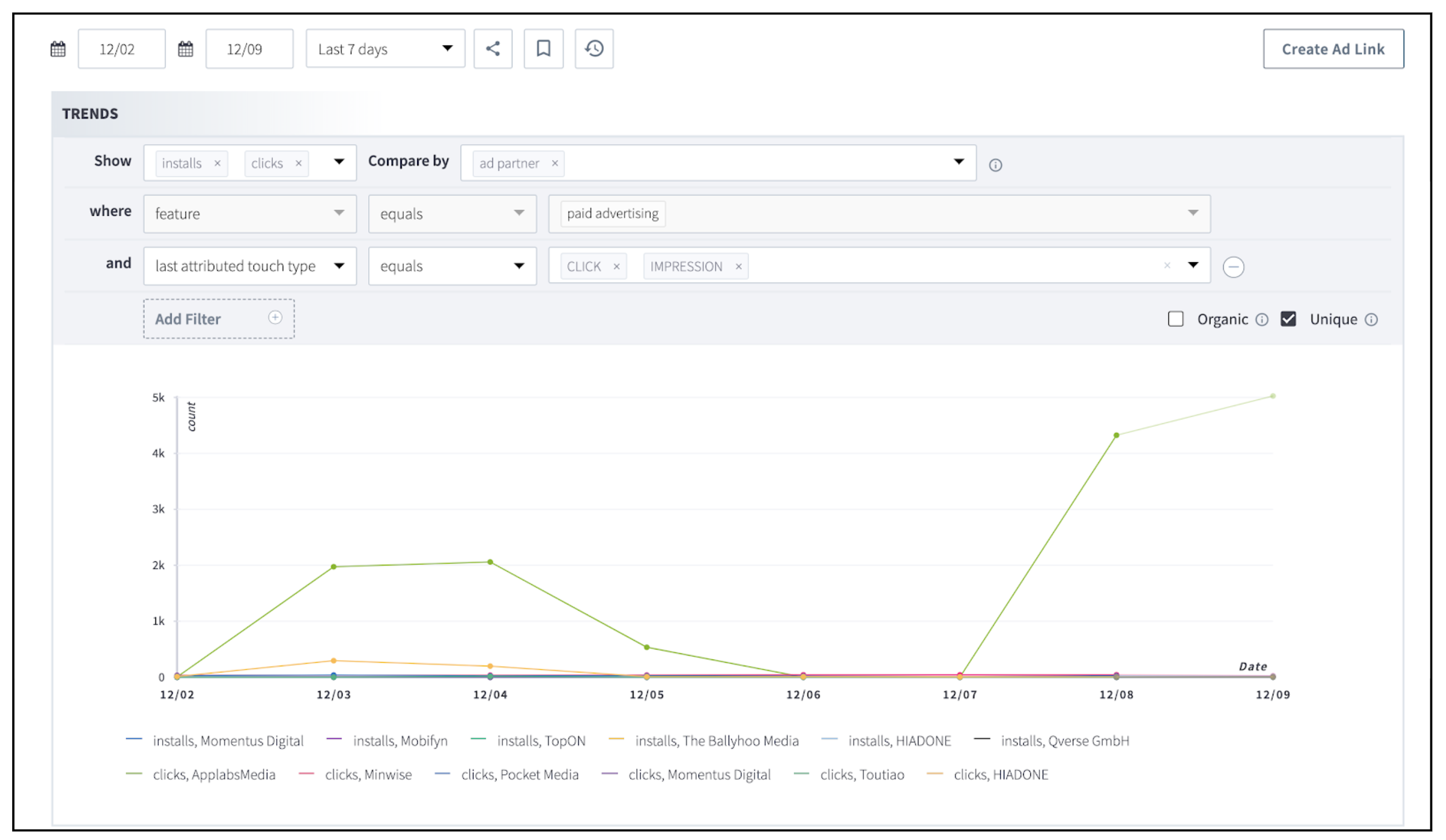Click the share icon button

pyautogui.click(x=493, y=49)
